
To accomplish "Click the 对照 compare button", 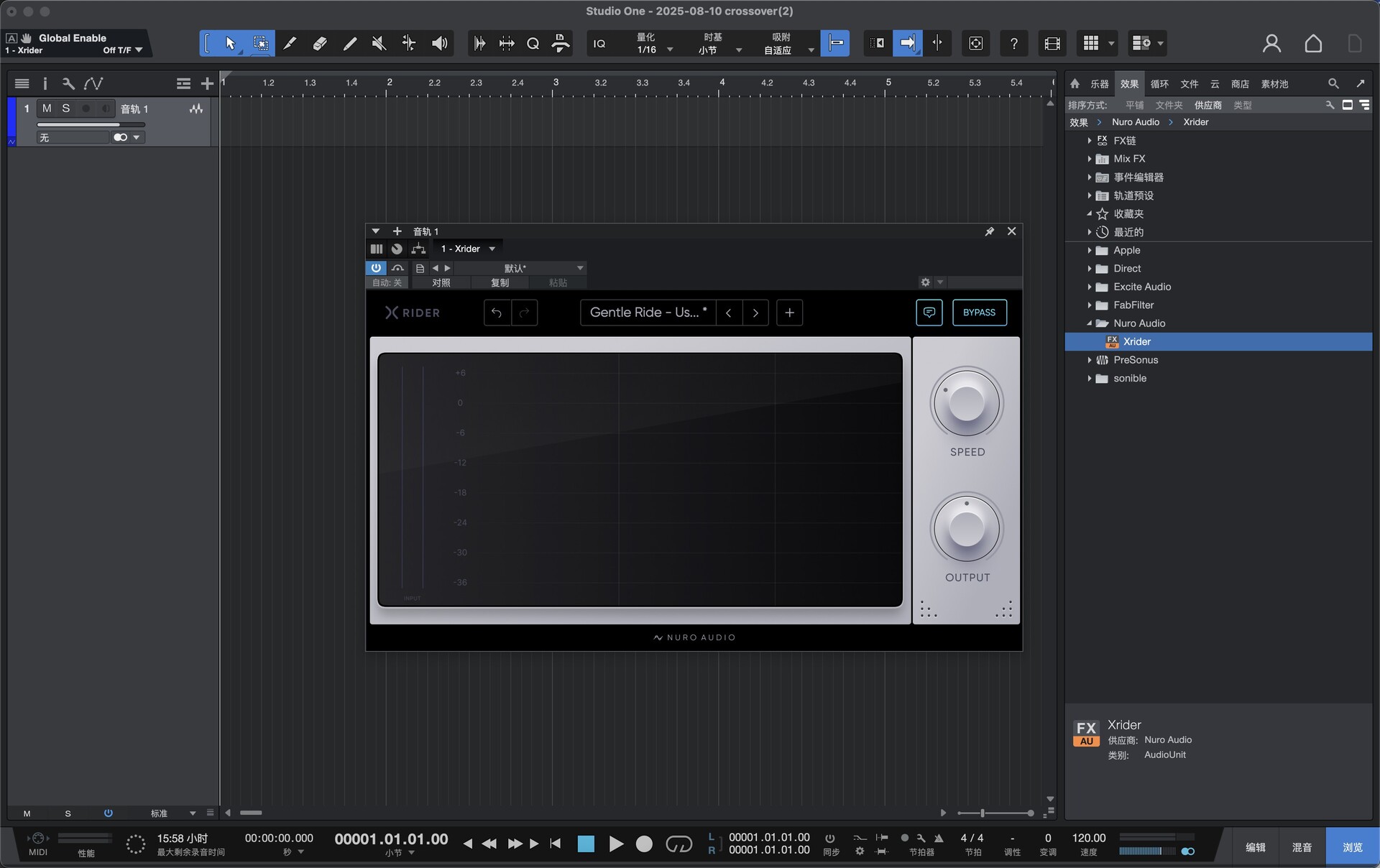I will (441, 283).
